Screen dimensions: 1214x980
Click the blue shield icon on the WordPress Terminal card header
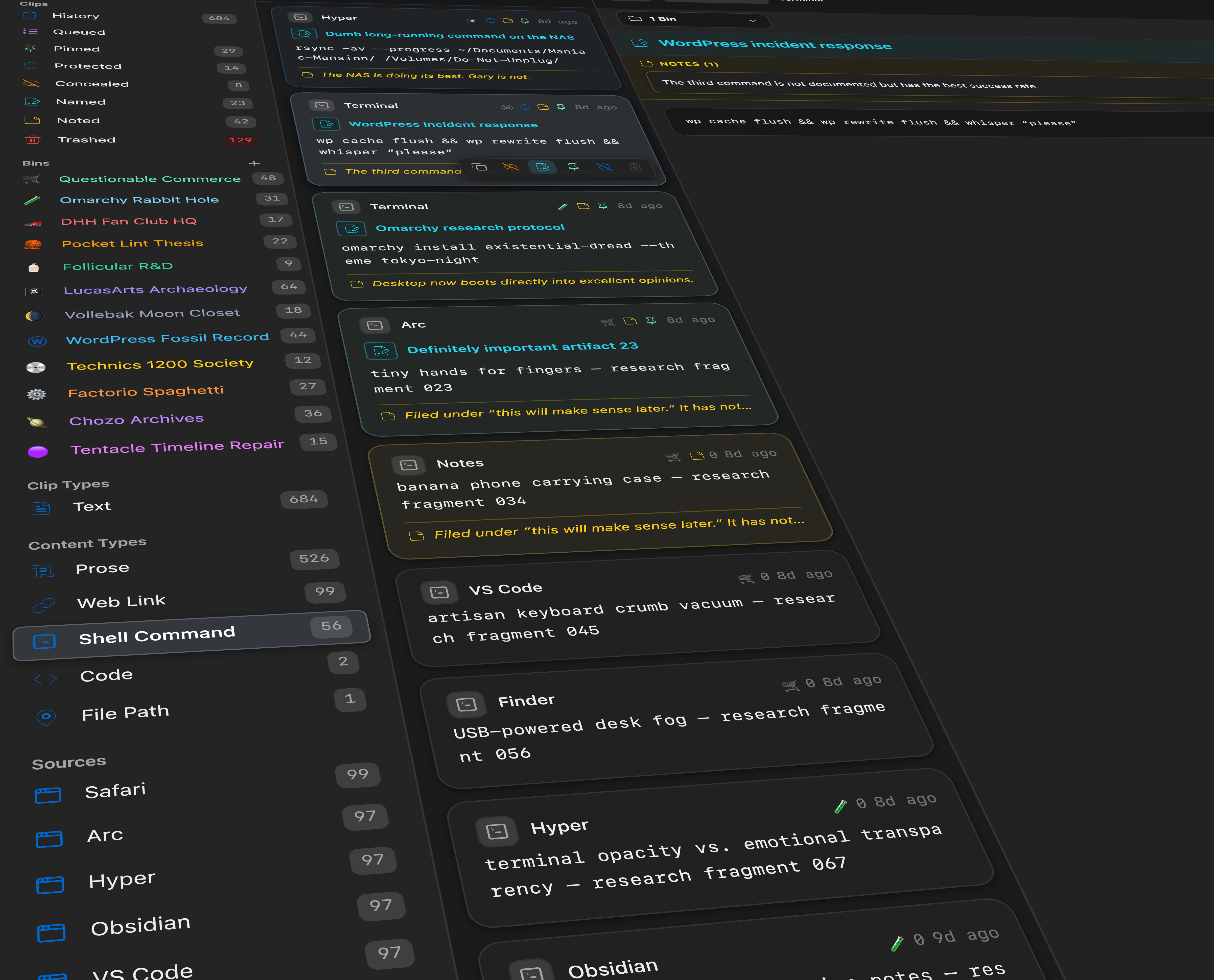click(525, 107)
